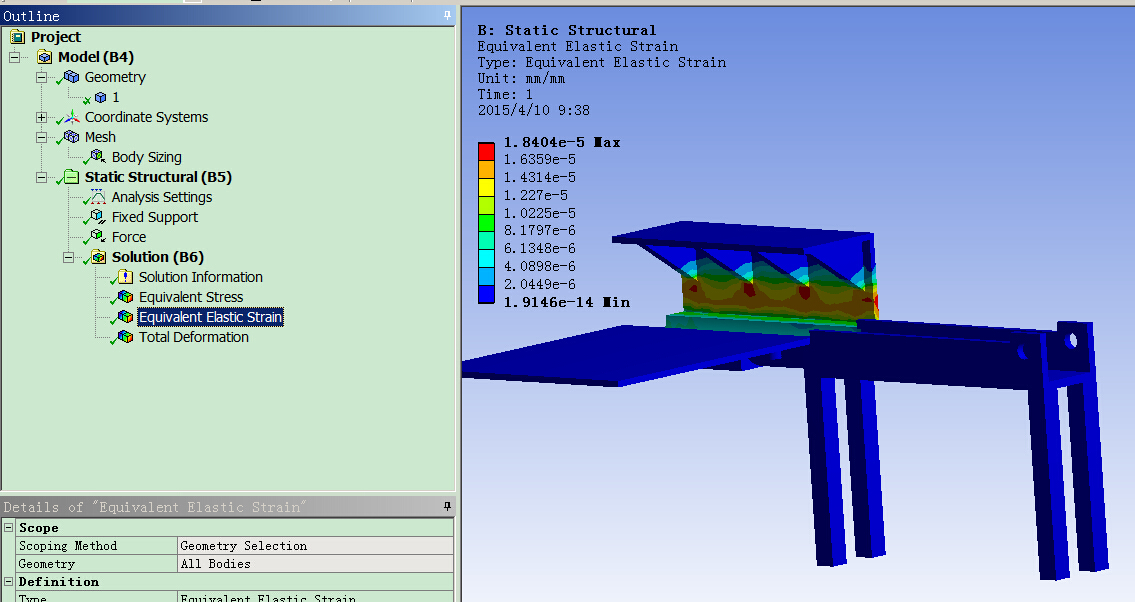The width and height of the screenshot is (1135, 602).
Task: Click the Model (B4) icon
Action: [x=45, y=57]
